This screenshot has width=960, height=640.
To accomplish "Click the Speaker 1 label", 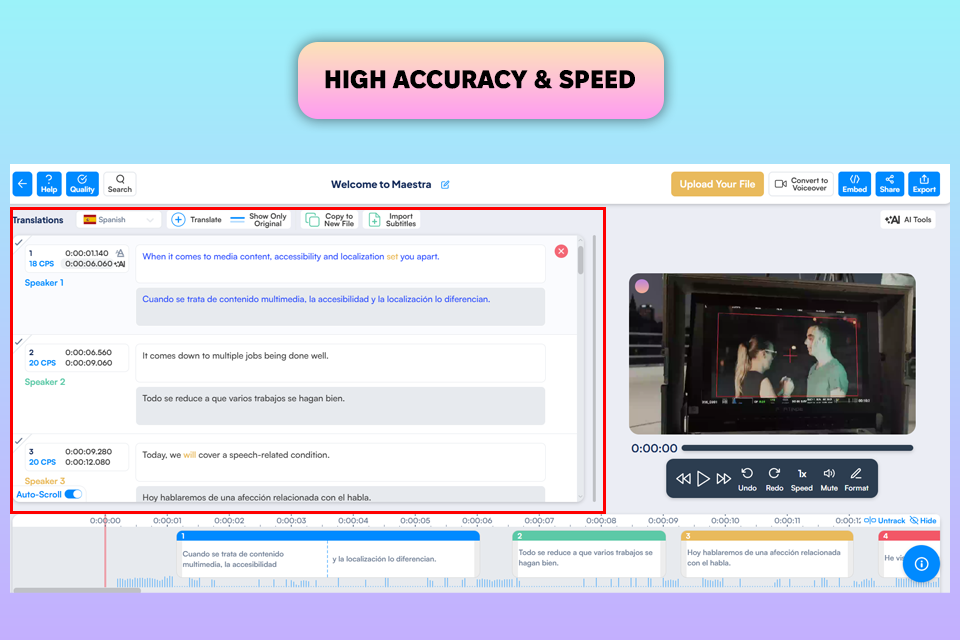I will [x=44, y=282].
